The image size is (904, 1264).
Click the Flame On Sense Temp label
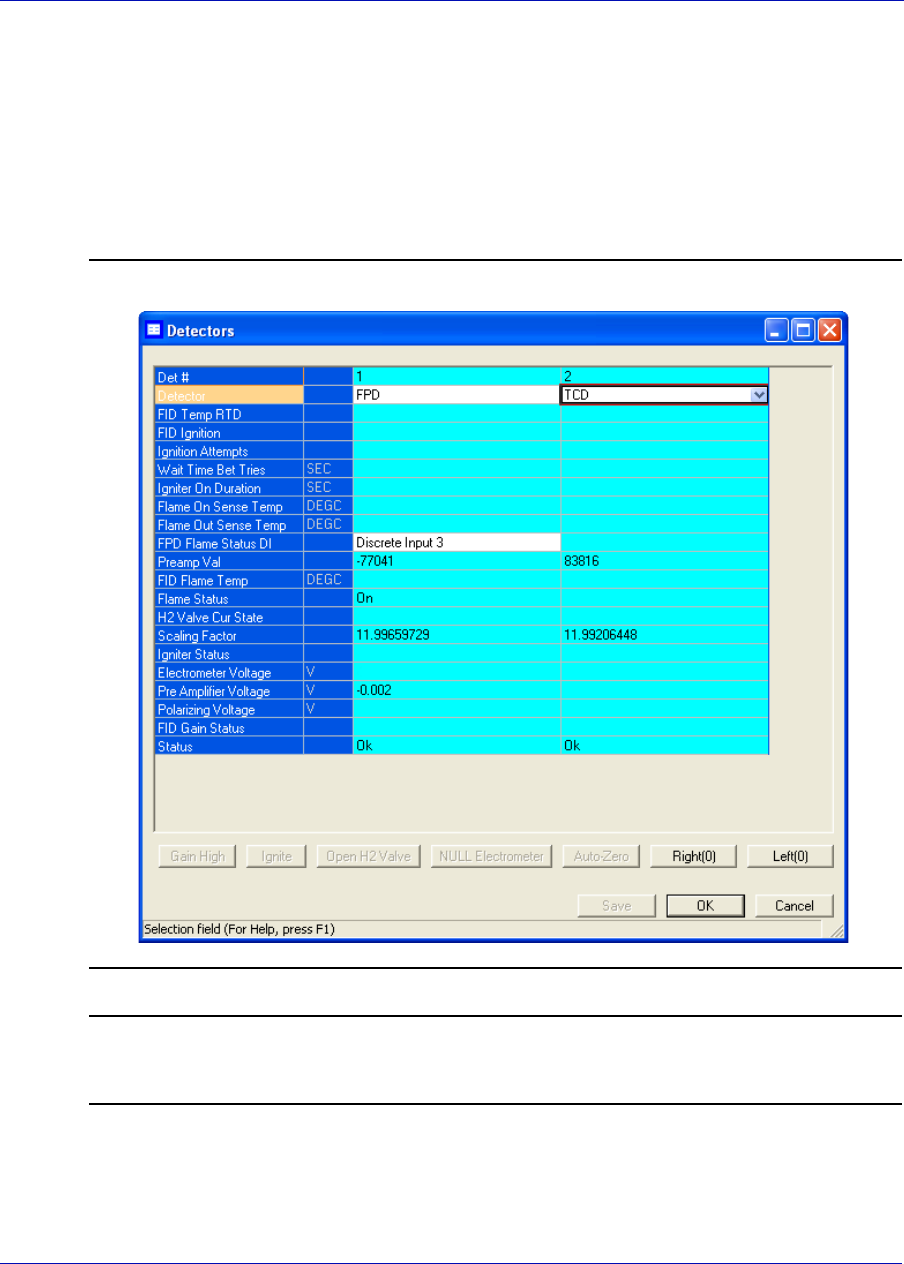pyautogui.click(x=228, y=506)
